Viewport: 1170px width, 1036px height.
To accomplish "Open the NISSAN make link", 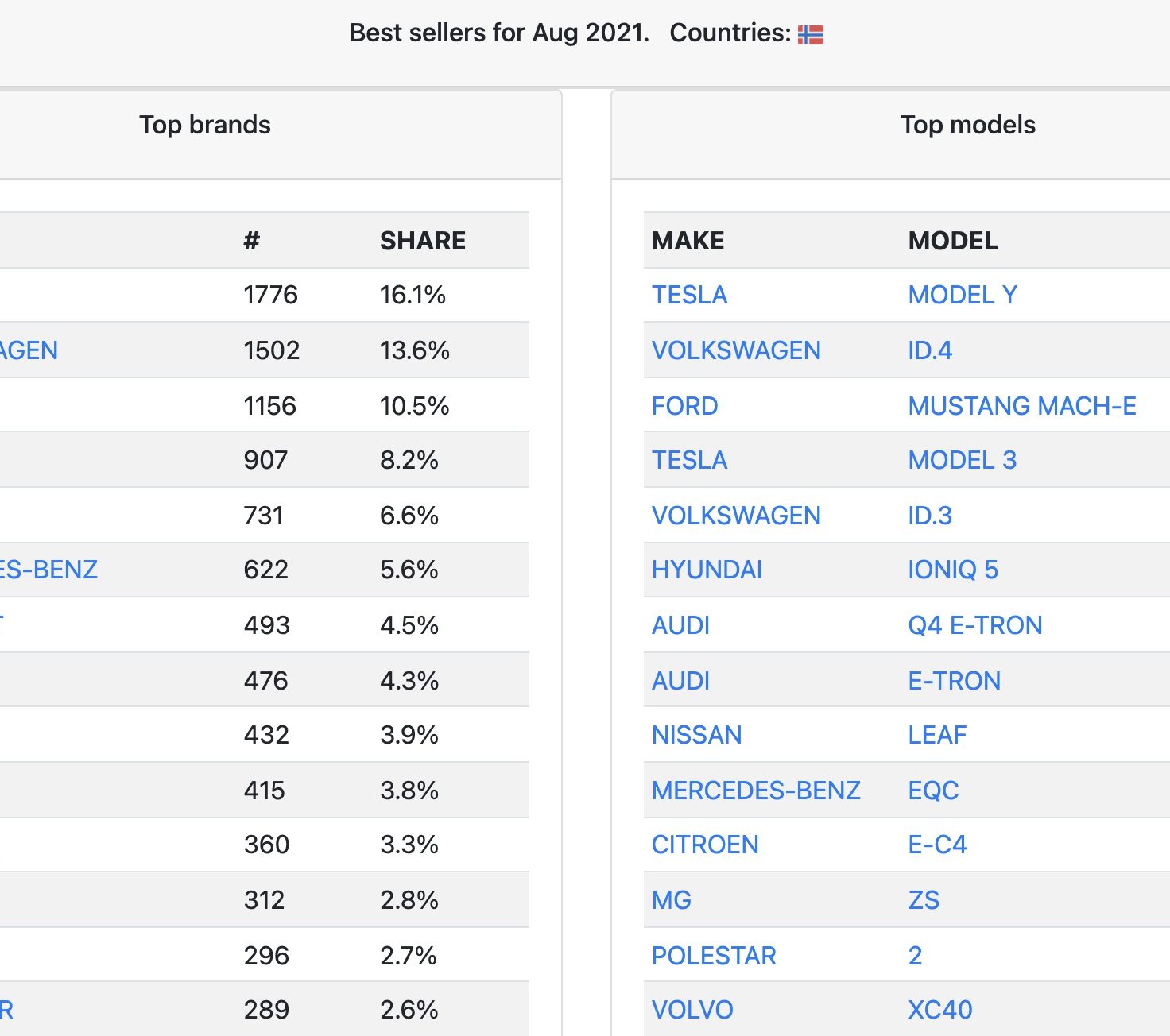I will 696,735.
